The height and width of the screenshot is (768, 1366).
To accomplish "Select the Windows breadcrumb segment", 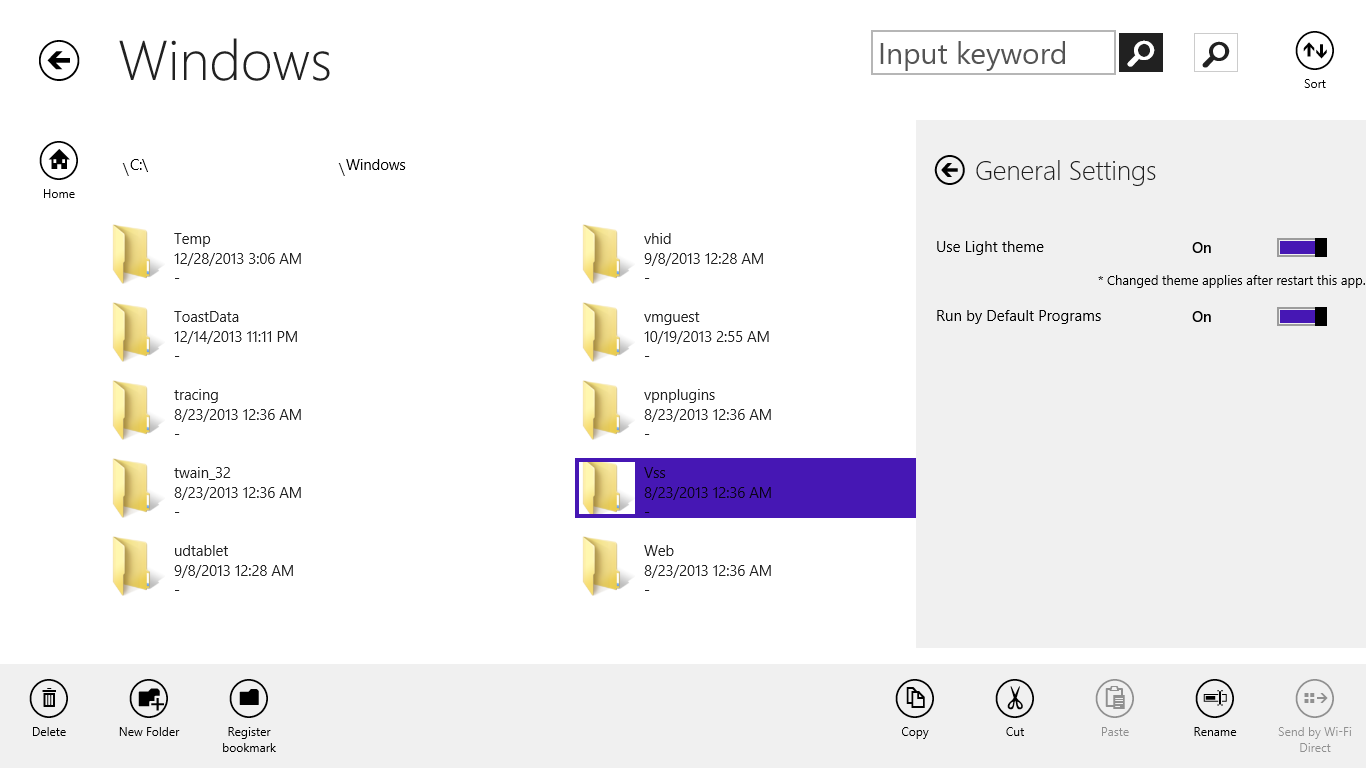I will 375,166.
